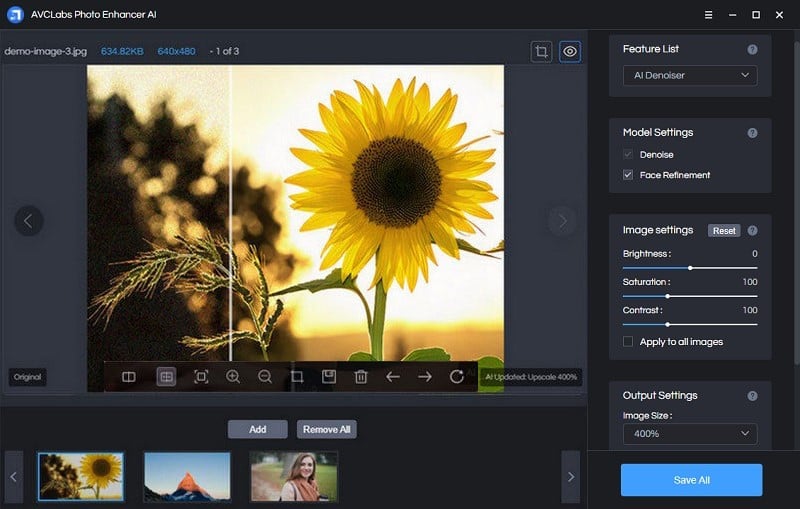Click the Contrast value 100
Image resolution: width=800 pixels, height=509 pixels.
[749, 310]
